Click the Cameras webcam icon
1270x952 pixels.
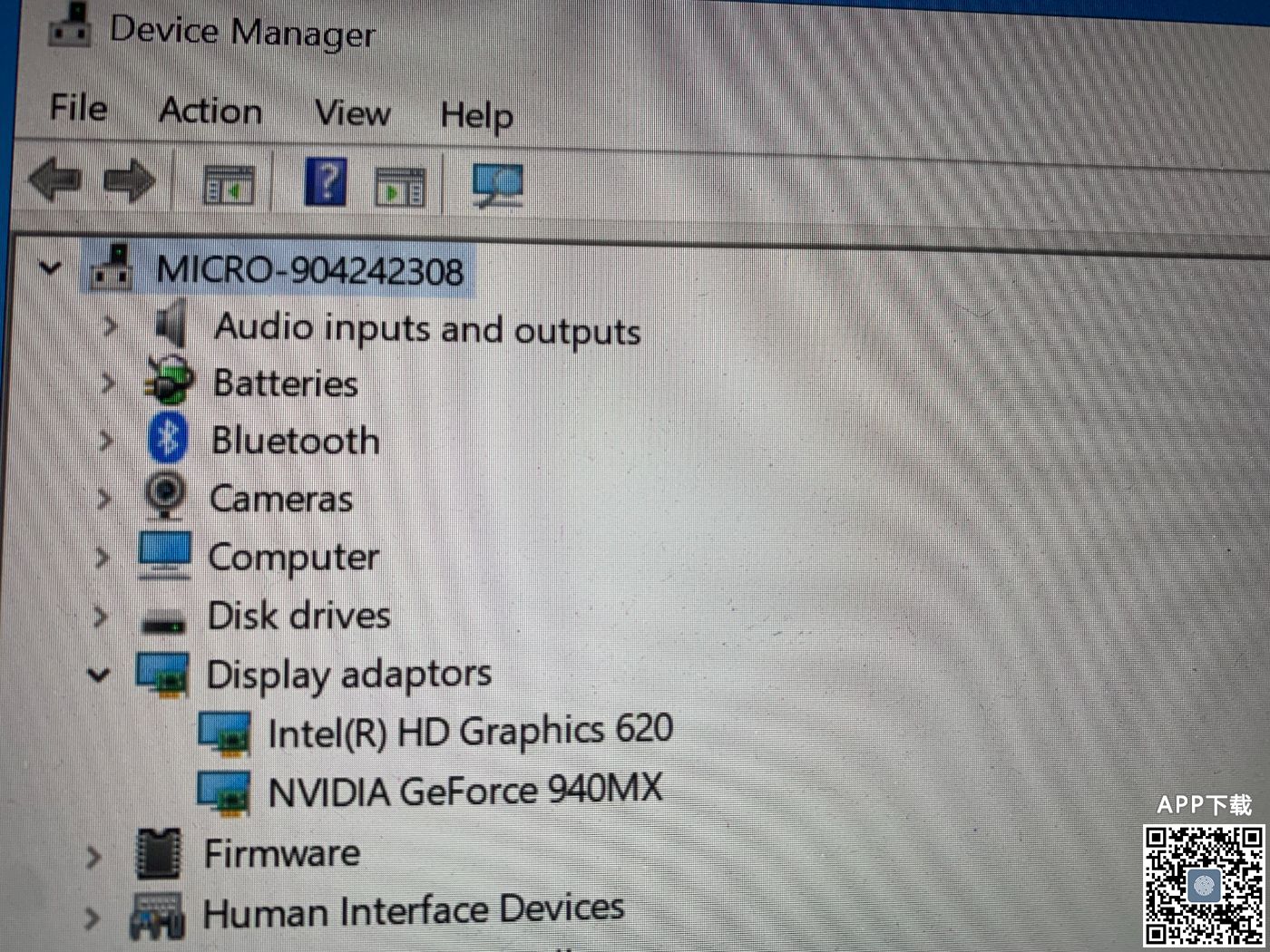click(165, 496)
